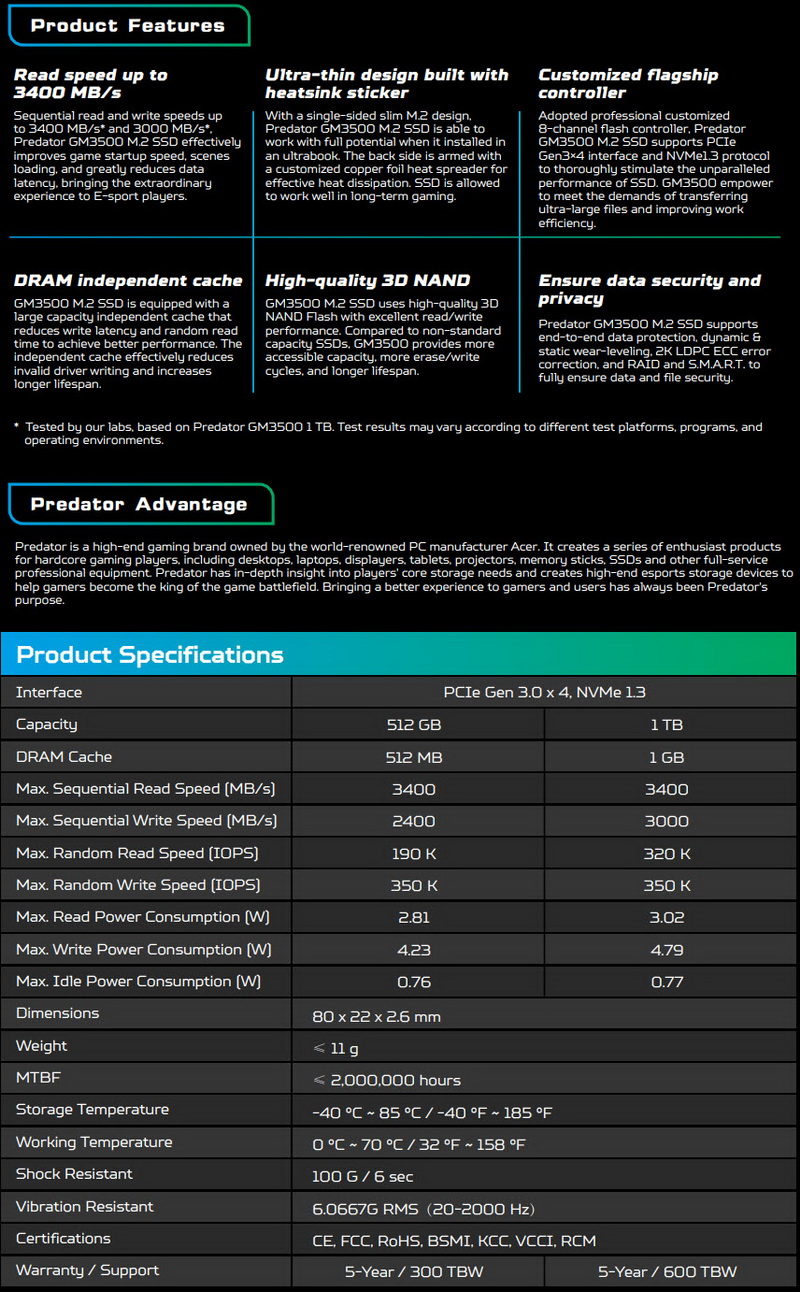Click the 2,000,000 hours MTBF value
Viewport: 800px width, 1292px height.
coord(386,1081)
